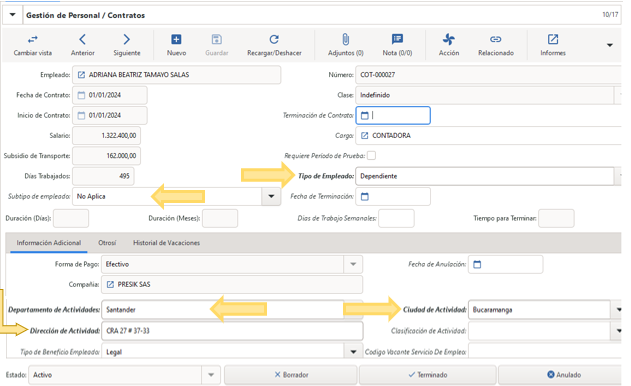Click the Borrador button
Image resolution: width=631 pixels, height=386 pixels.
coord(291,375)
